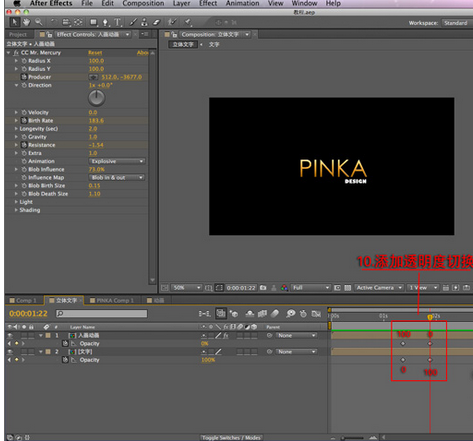This screenshot has height=441, width=473.
Task: Select the Brush tool
Action: 133,22
